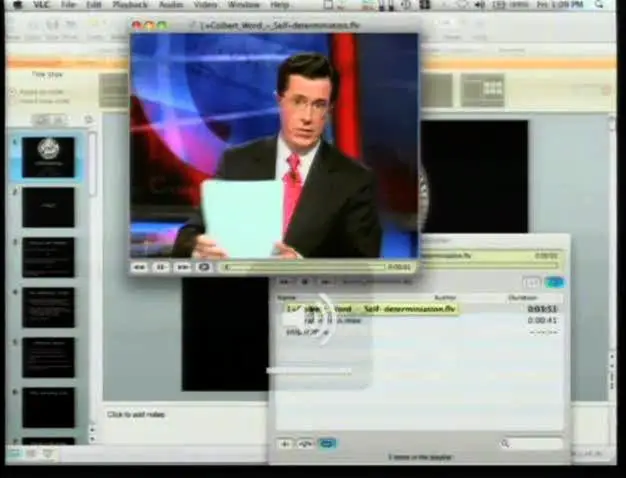Open the VLC application menu
The width and height of the screenshot is (626, 478).
41,5
